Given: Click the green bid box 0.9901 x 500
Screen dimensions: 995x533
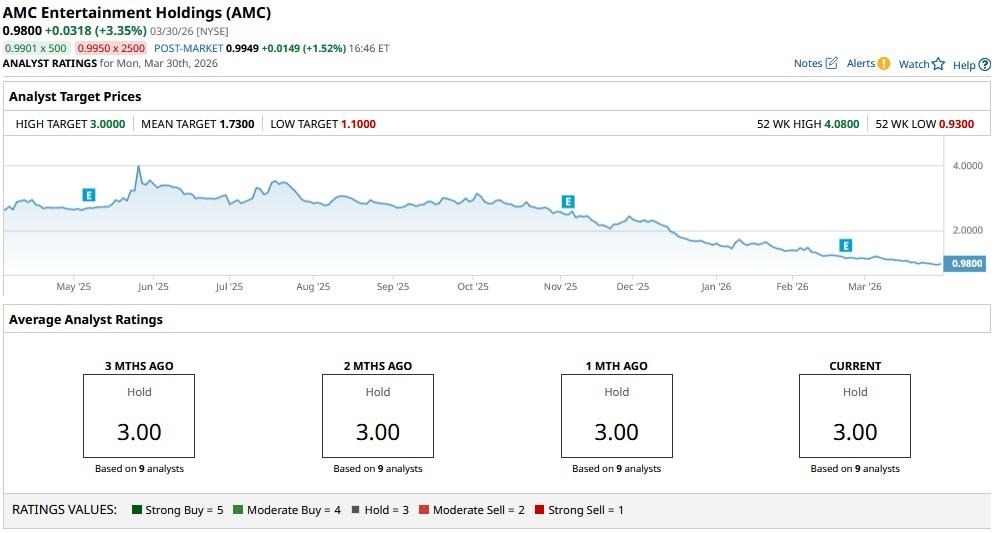Looking at the screenshot, I should point(36,48).
